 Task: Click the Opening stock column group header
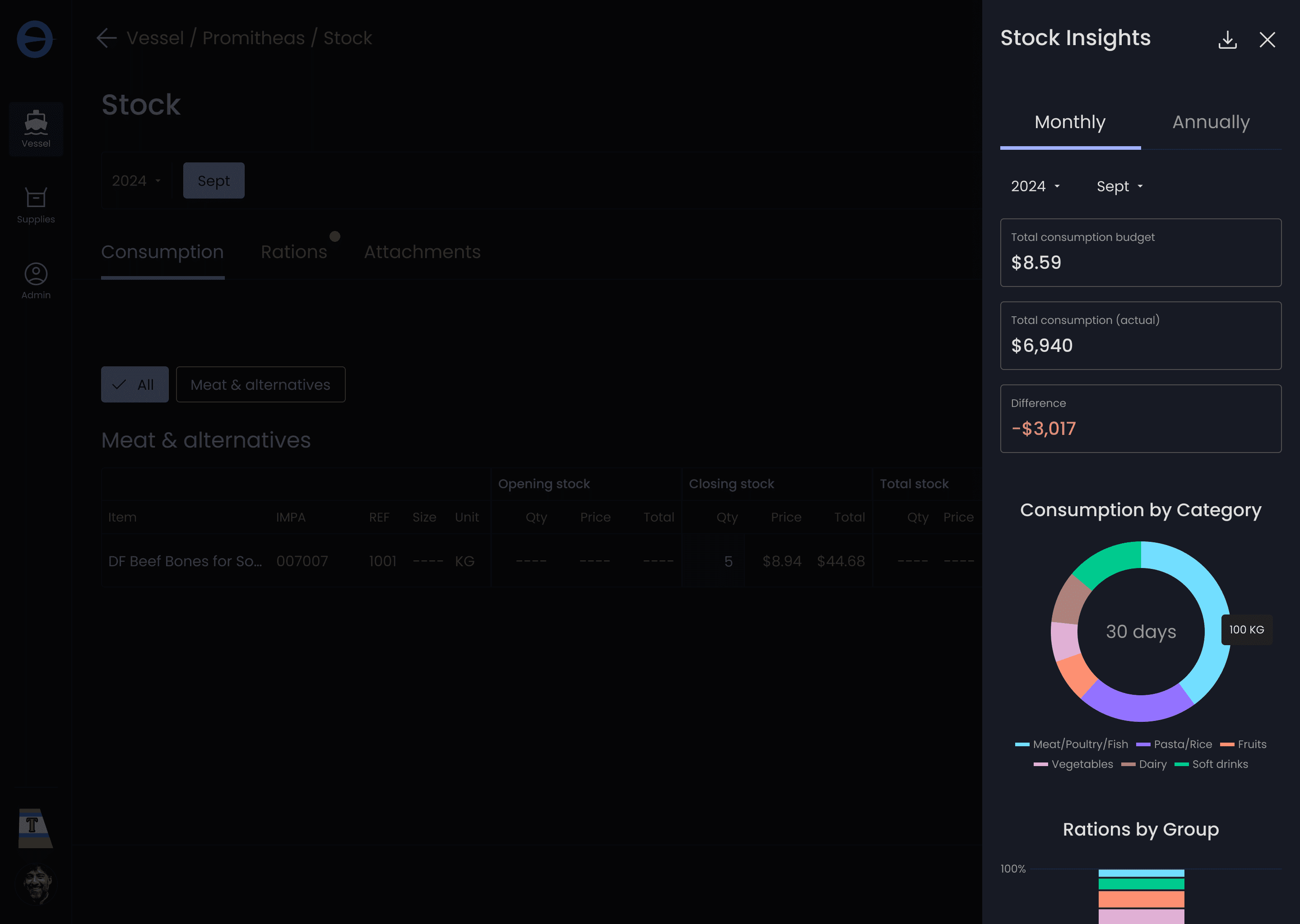tap(544, 484)
